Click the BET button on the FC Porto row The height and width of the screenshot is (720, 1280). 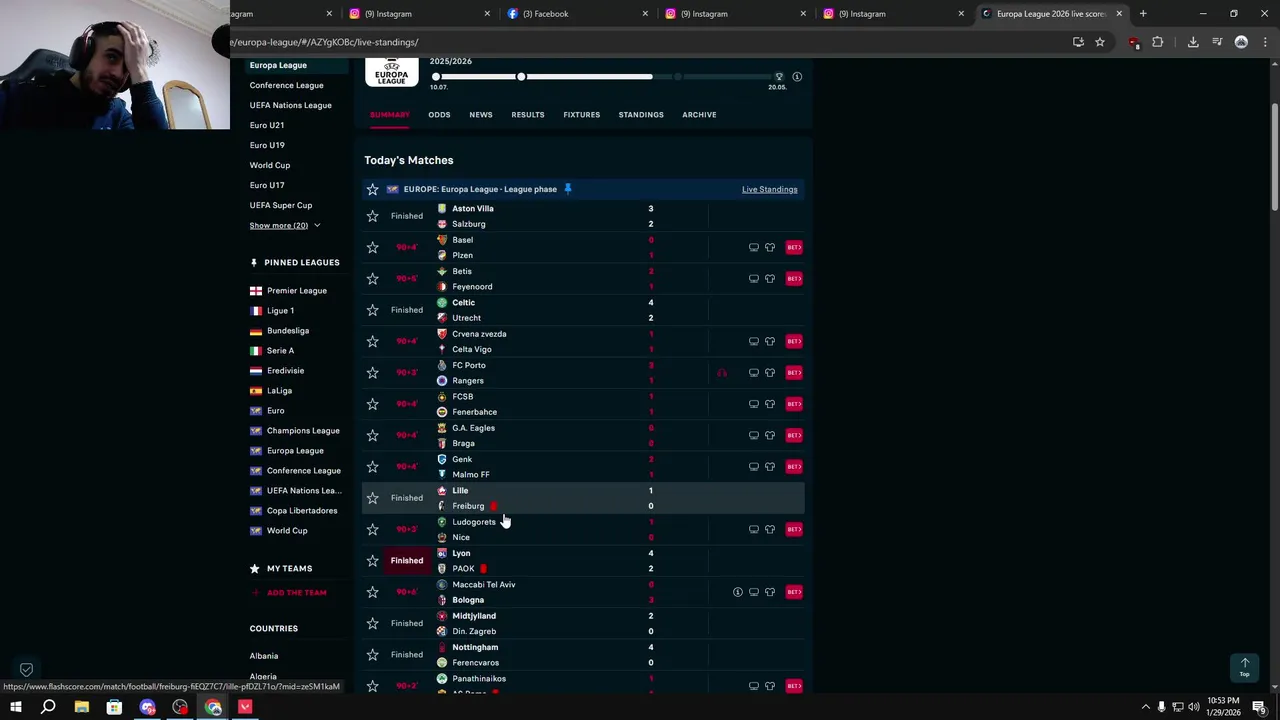click(794, 372)
